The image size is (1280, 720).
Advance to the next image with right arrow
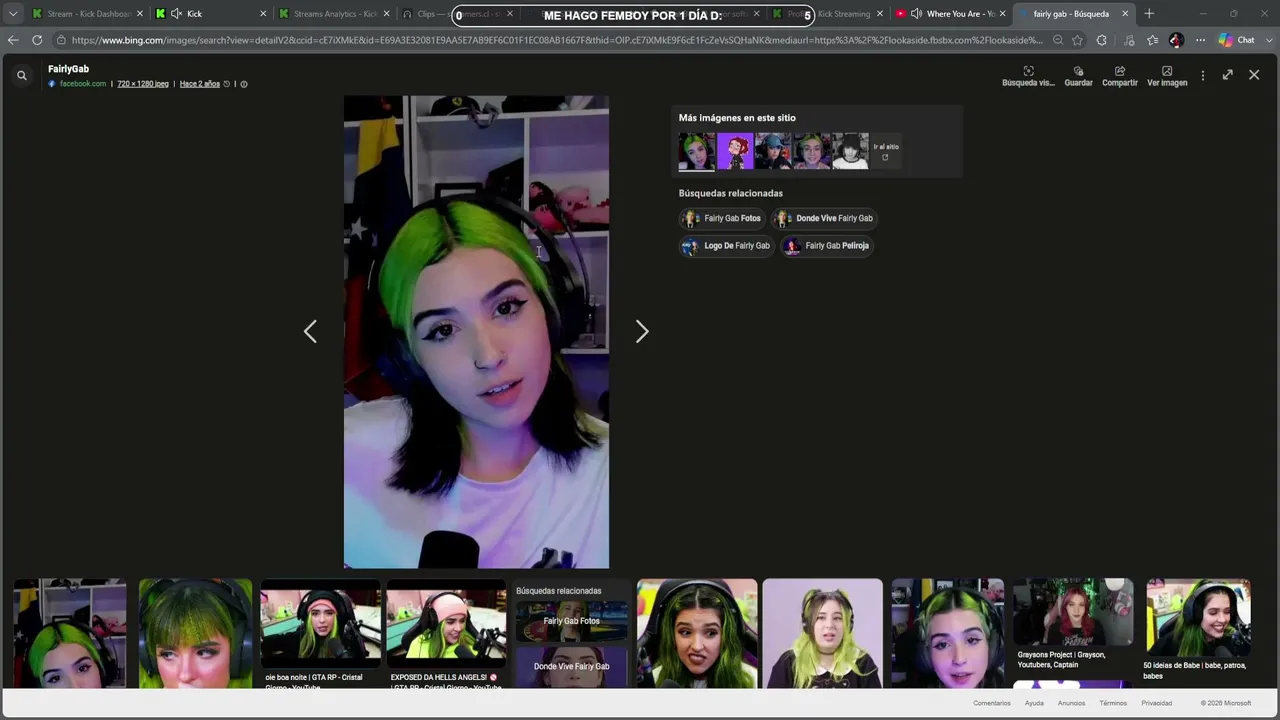(x=642, y=331)
